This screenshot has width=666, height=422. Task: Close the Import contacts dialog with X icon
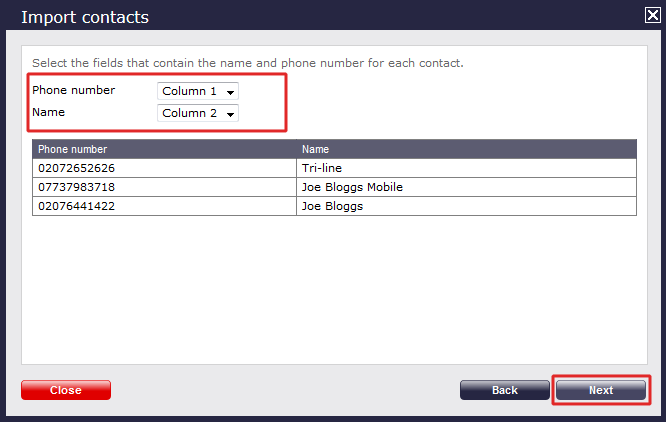[x=652, y=15]
